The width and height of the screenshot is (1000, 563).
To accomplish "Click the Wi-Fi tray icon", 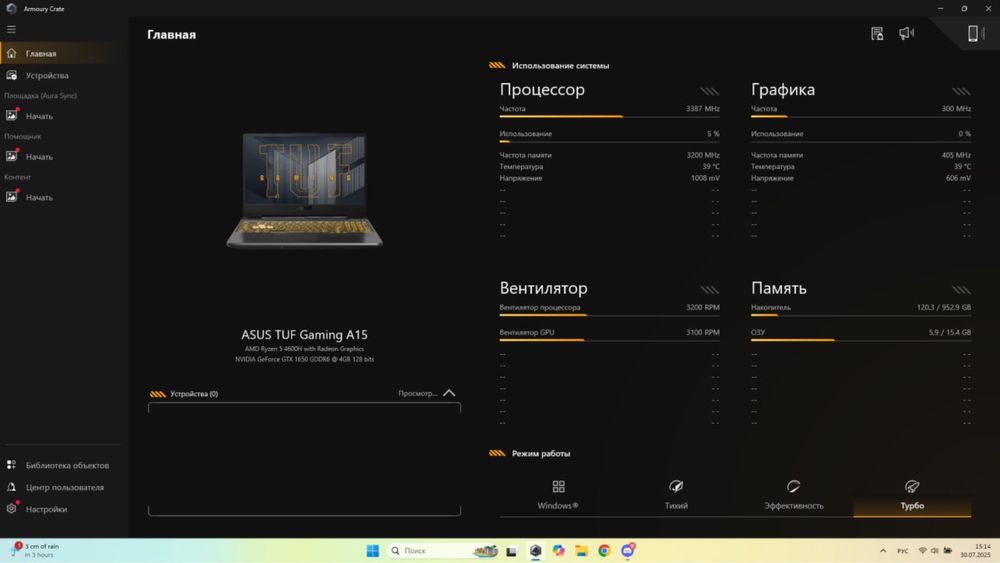I will coord(922,550).
